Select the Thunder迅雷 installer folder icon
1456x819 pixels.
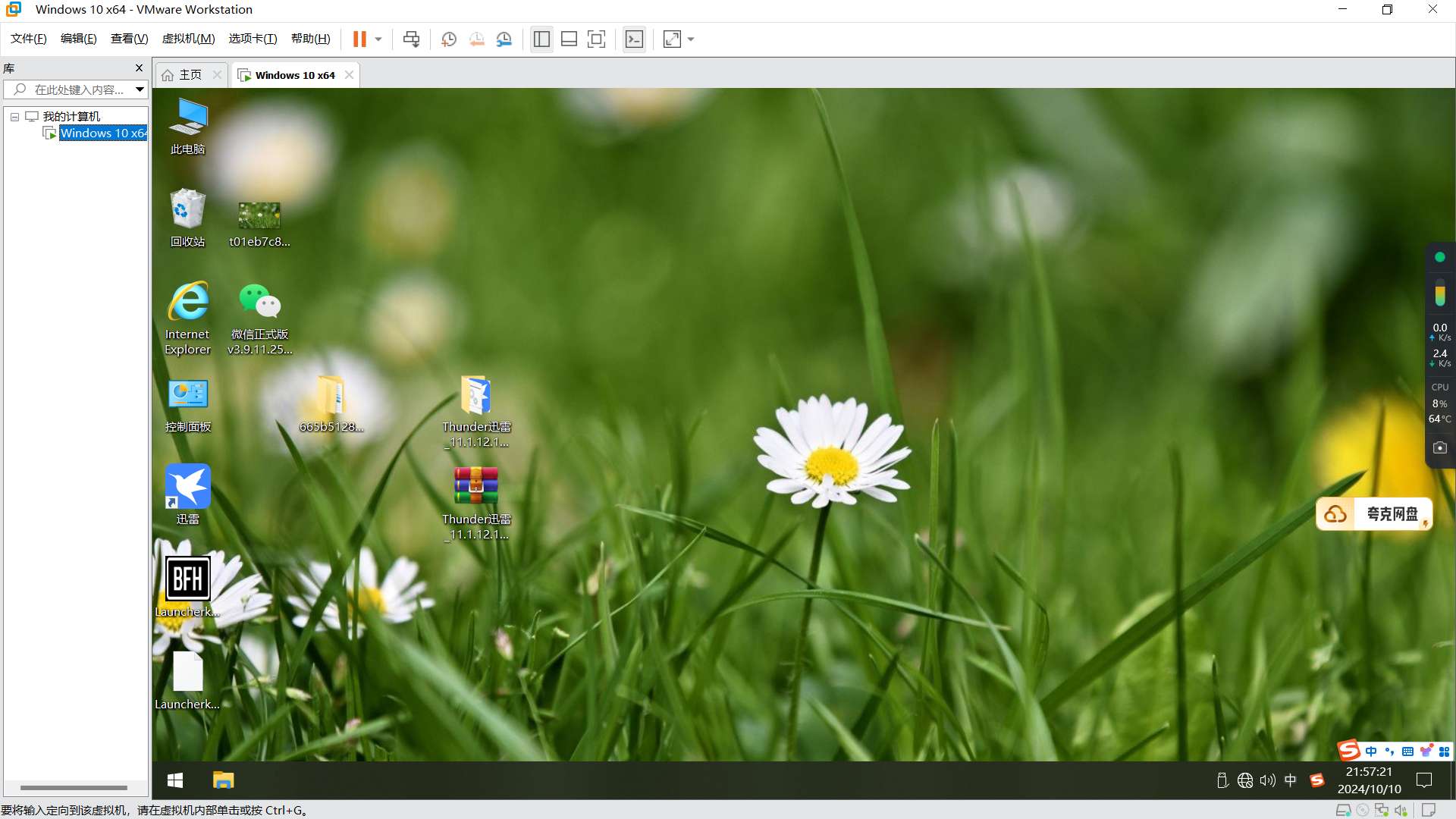click(476, 412)
